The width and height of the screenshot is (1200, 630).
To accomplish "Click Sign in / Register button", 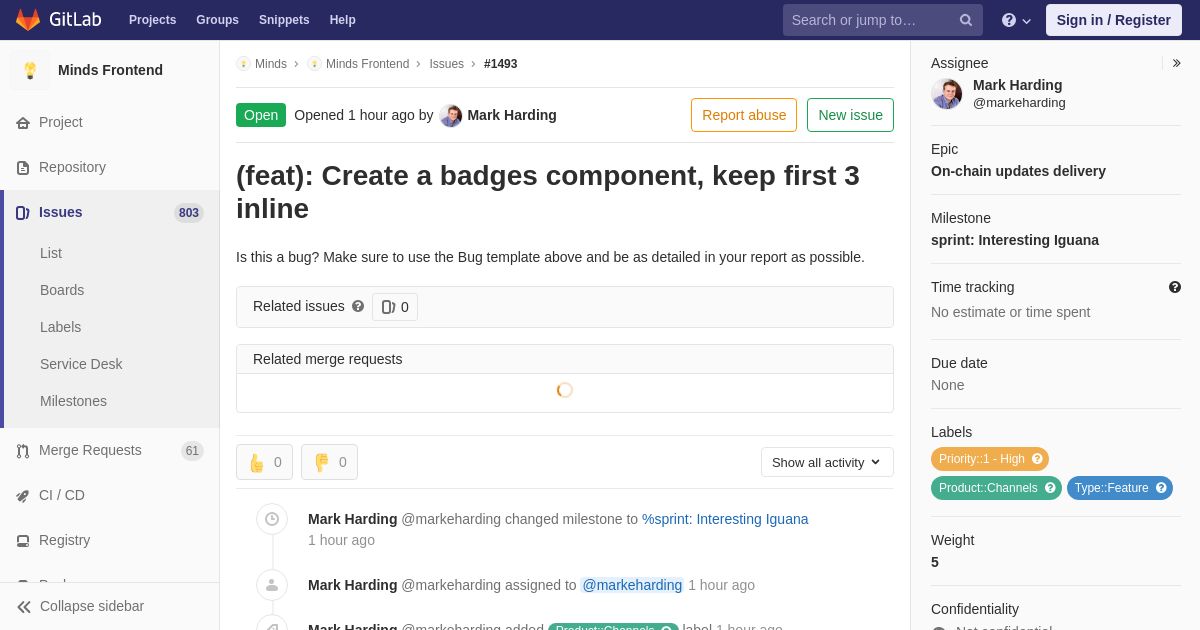I will (1113, 20).
